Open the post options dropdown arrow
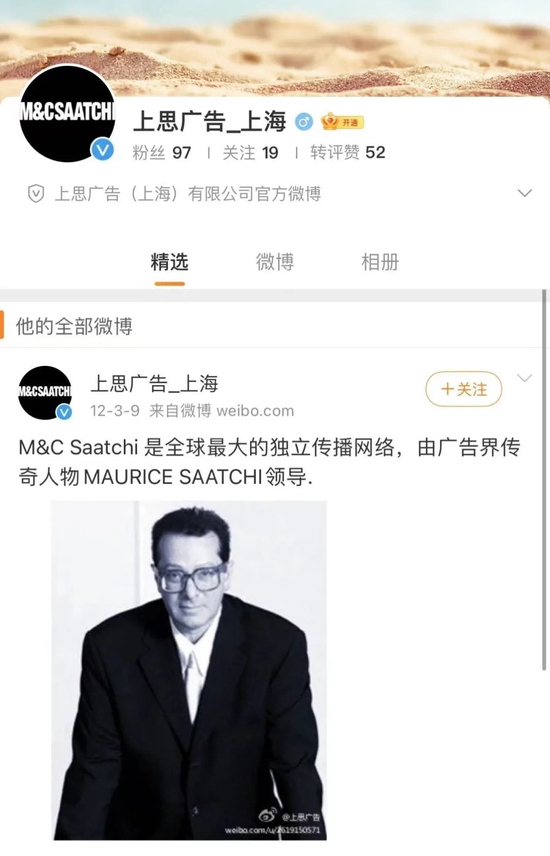 point(524,378)
